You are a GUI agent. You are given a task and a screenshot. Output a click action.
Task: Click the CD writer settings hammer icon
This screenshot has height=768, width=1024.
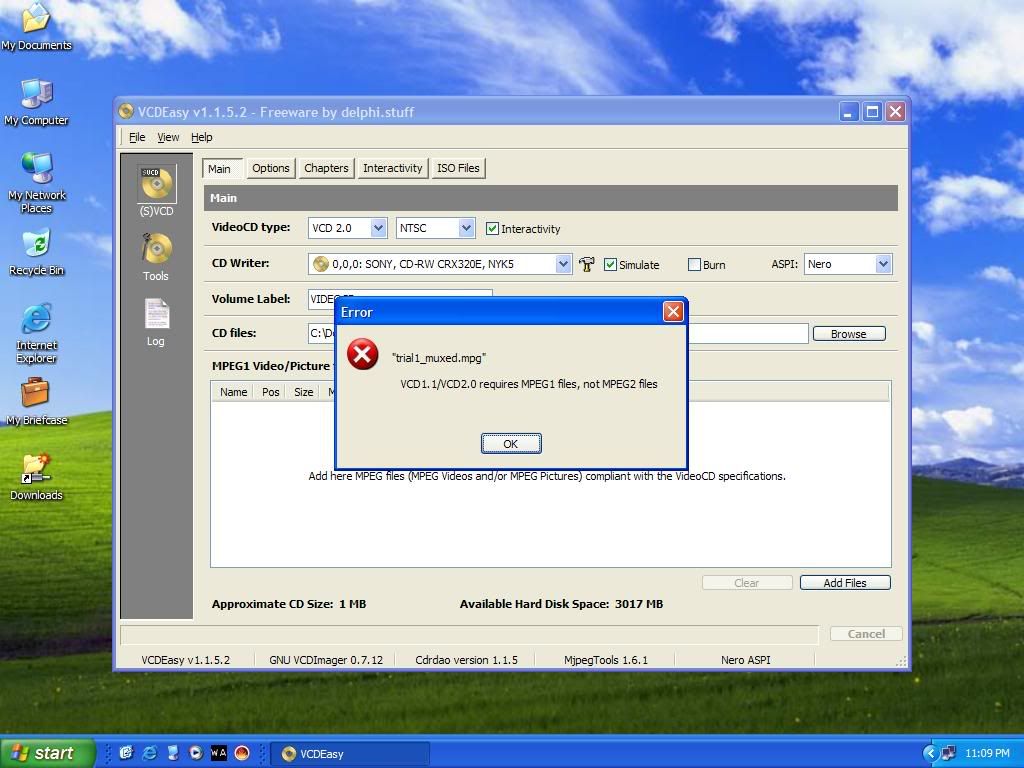click(x=586, y=264)
